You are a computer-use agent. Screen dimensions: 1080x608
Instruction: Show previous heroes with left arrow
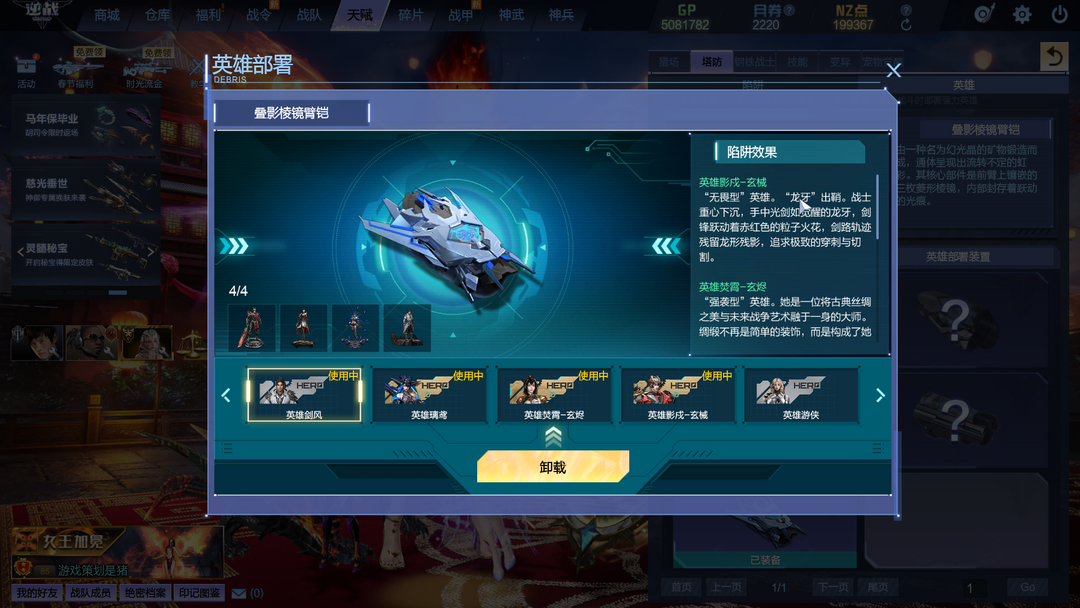(x=226, y=395)
